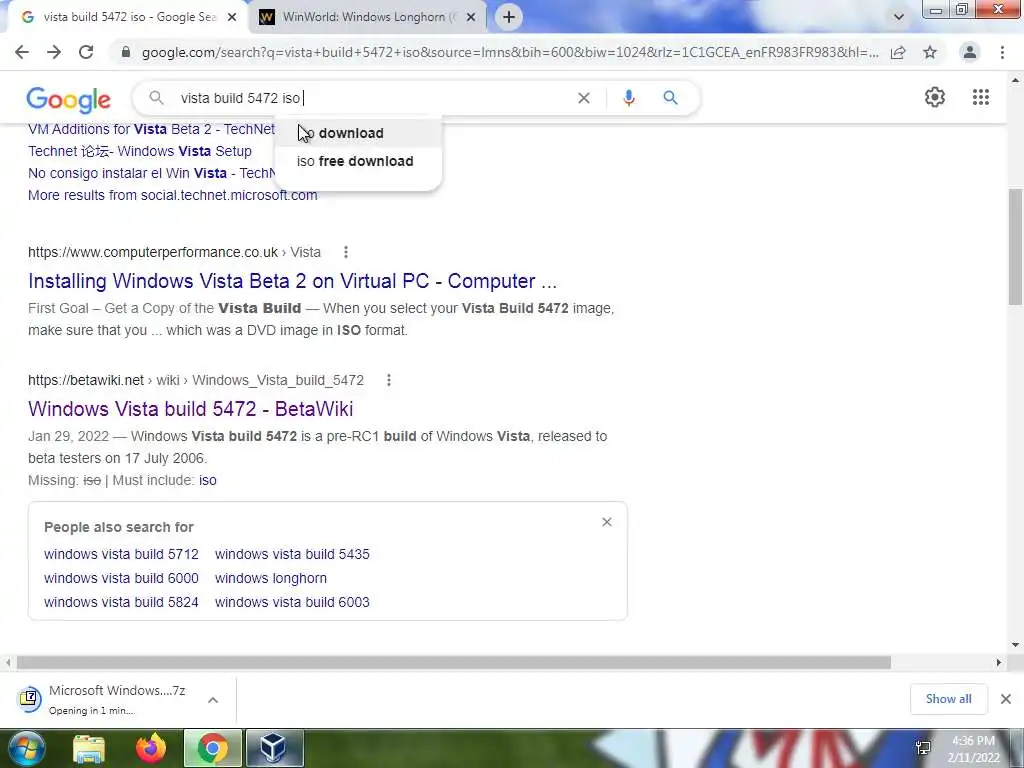Open options for the computerperformance.co.uk result
The width and height of the screenshot is (1024, 768).
[x=345, y=252]
